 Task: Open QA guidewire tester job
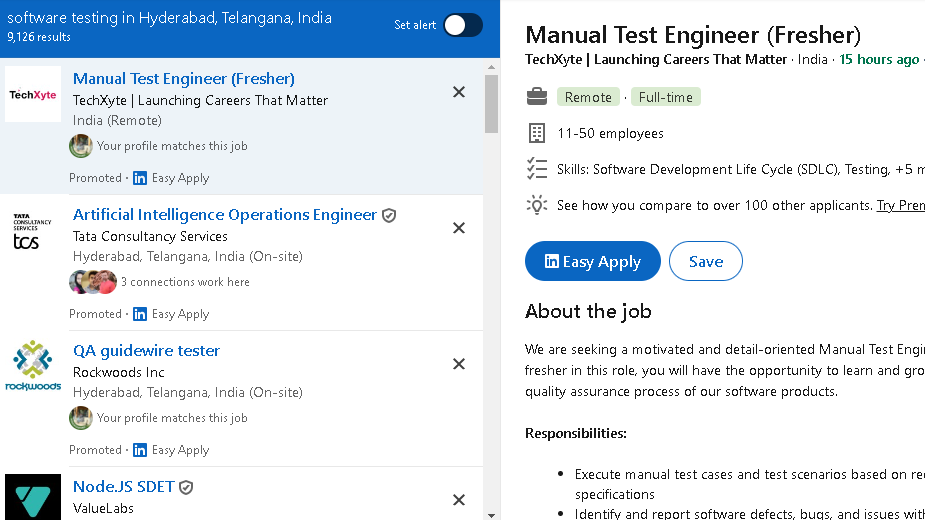pyautogui.click(x=146, y=351)
